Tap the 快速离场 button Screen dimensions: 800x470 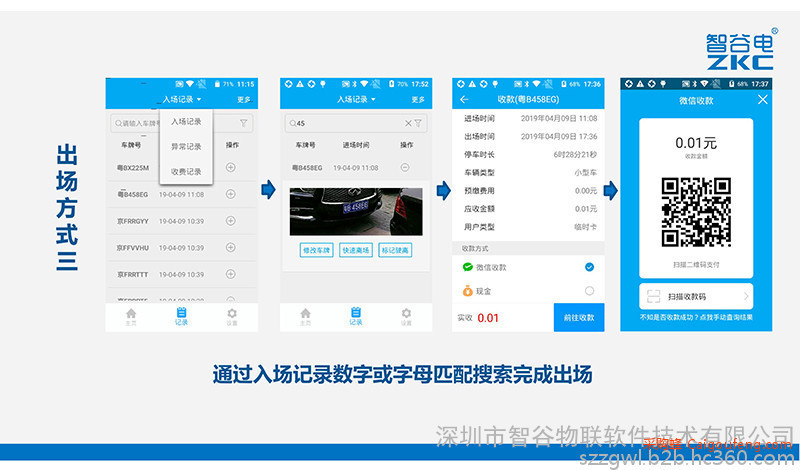pos(356,250)
